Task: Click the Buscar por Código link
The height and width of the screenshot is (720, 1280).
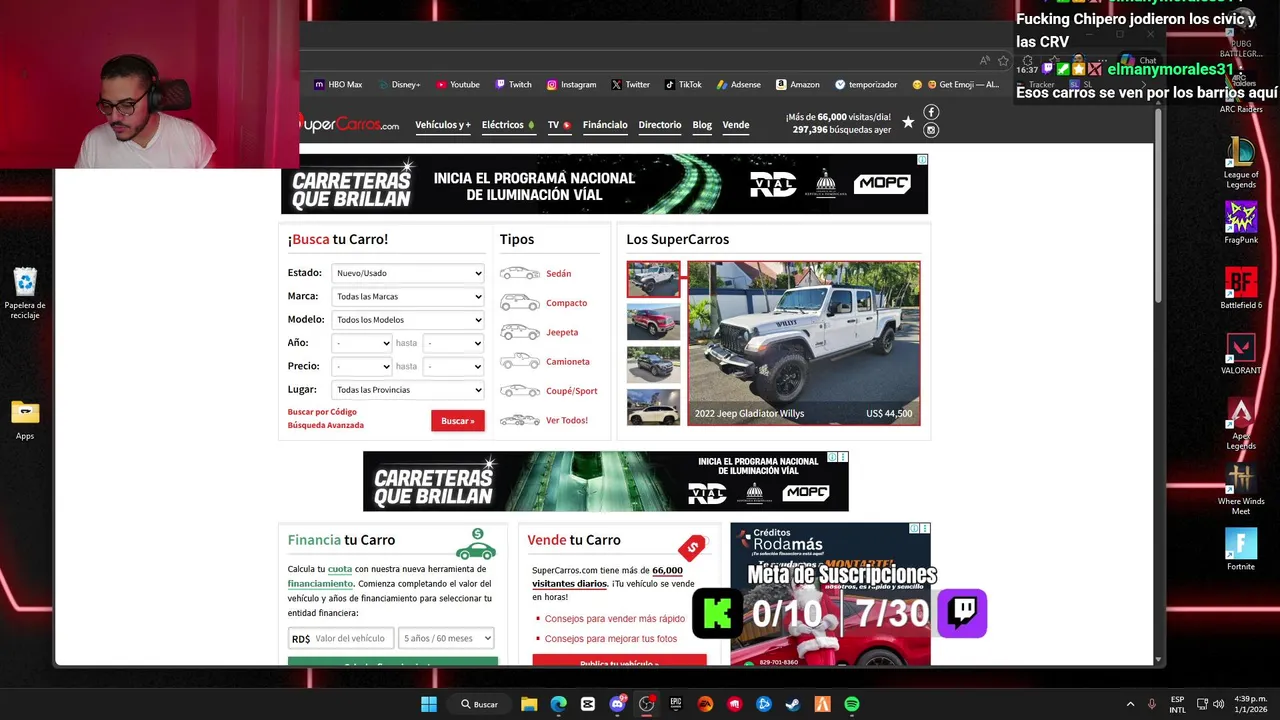Action: pos(322,412)
